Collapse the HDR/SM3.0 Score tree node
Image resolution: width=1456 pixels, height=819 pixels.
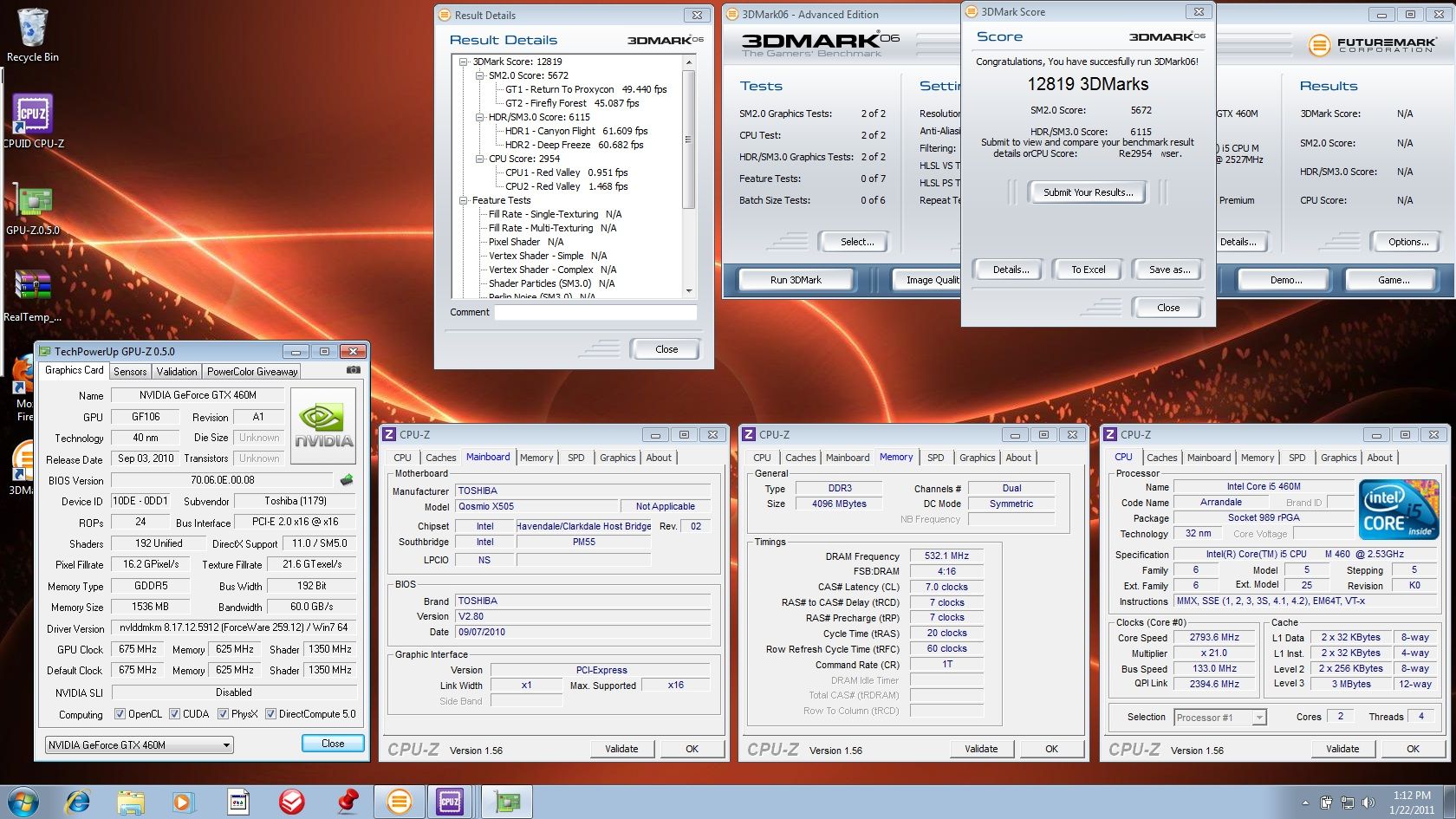[x=479, y=117]
